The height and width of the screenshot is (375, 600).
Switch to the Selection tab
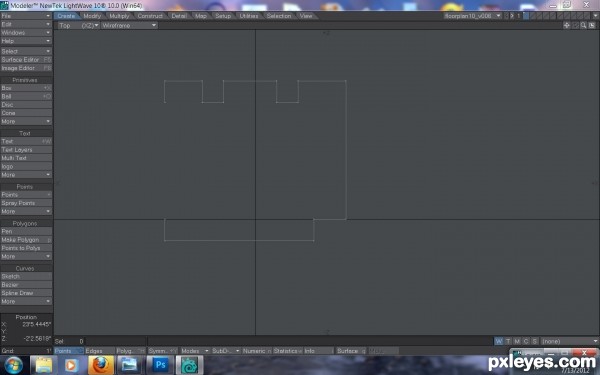coord(279,16)
